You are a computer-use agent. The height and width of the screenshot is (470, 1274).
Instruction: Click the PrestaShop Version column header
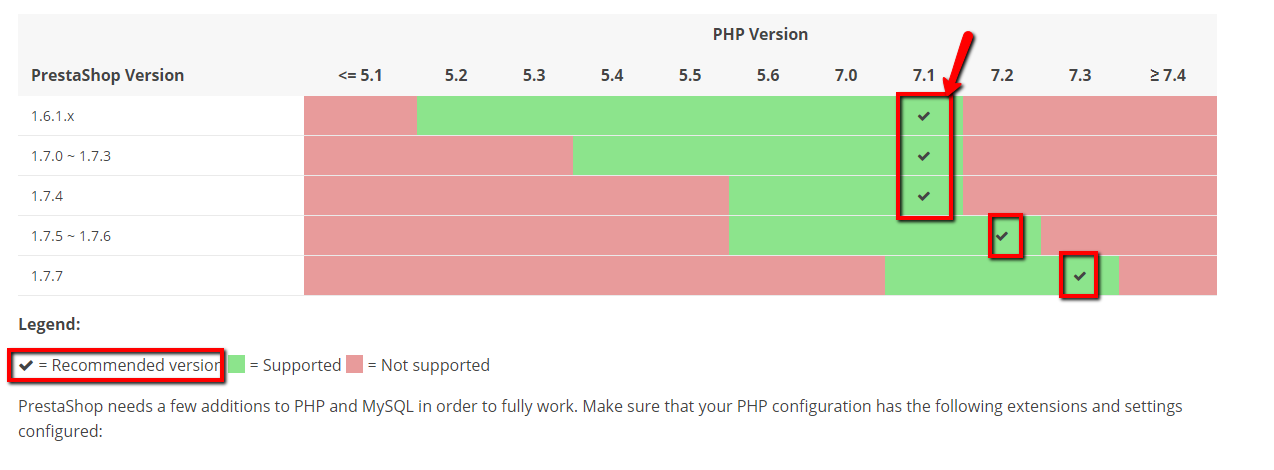pyautogui.click(x=107, y=75)
